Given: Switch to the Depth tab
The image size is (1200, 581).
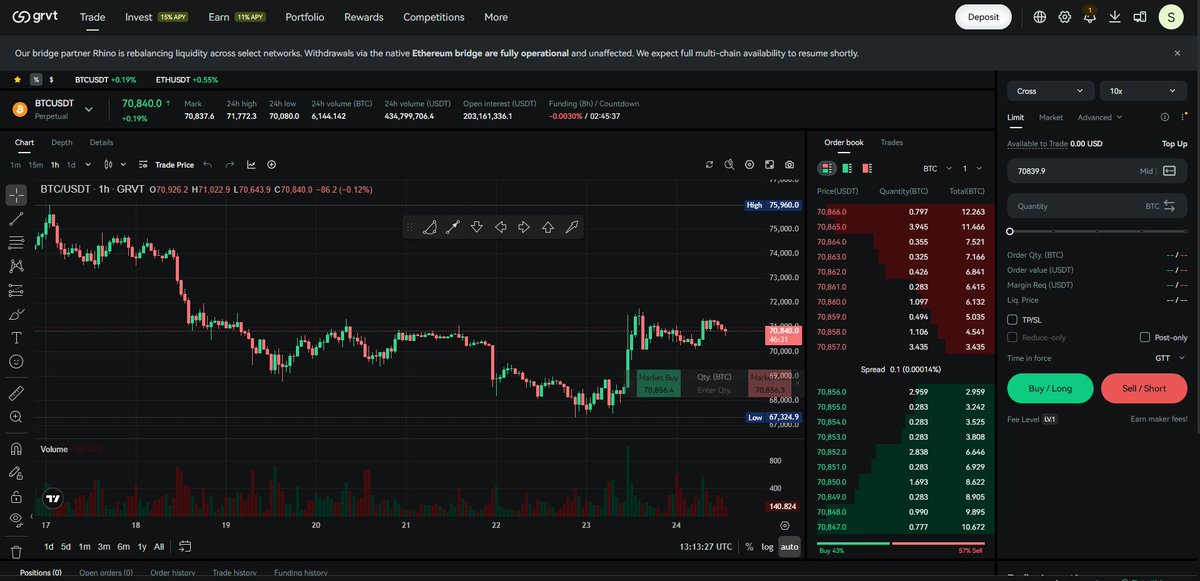Looking at the screenshot, I should coord(62,143).
